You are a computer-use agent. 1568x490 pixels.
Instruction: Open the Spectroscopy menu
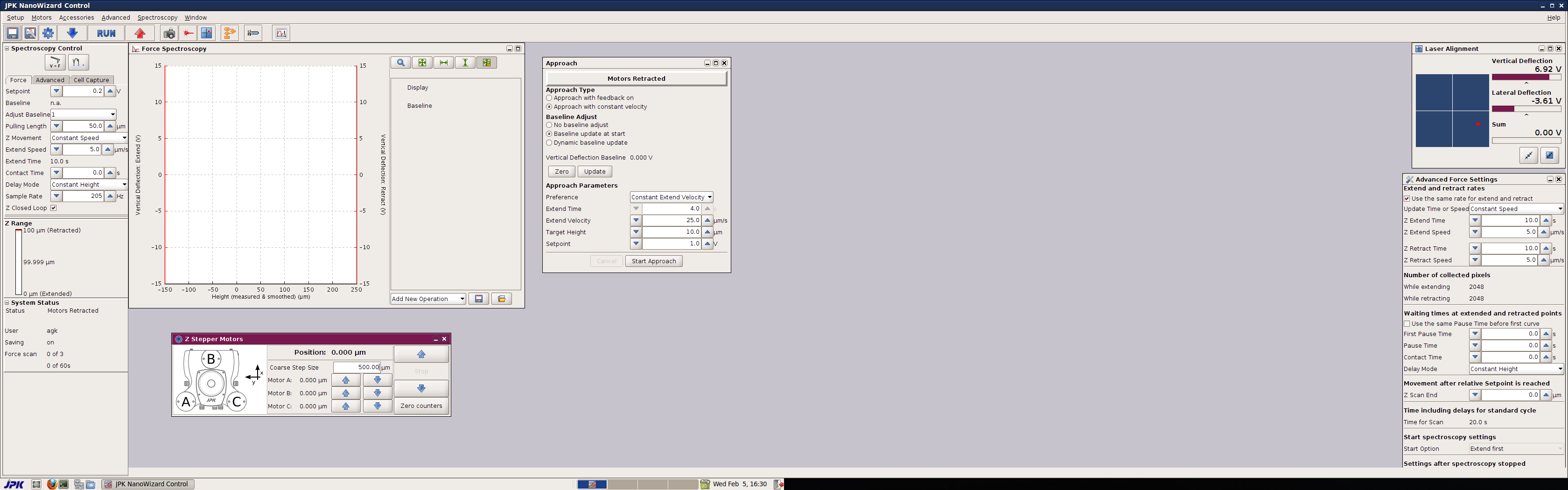(158, 18)
